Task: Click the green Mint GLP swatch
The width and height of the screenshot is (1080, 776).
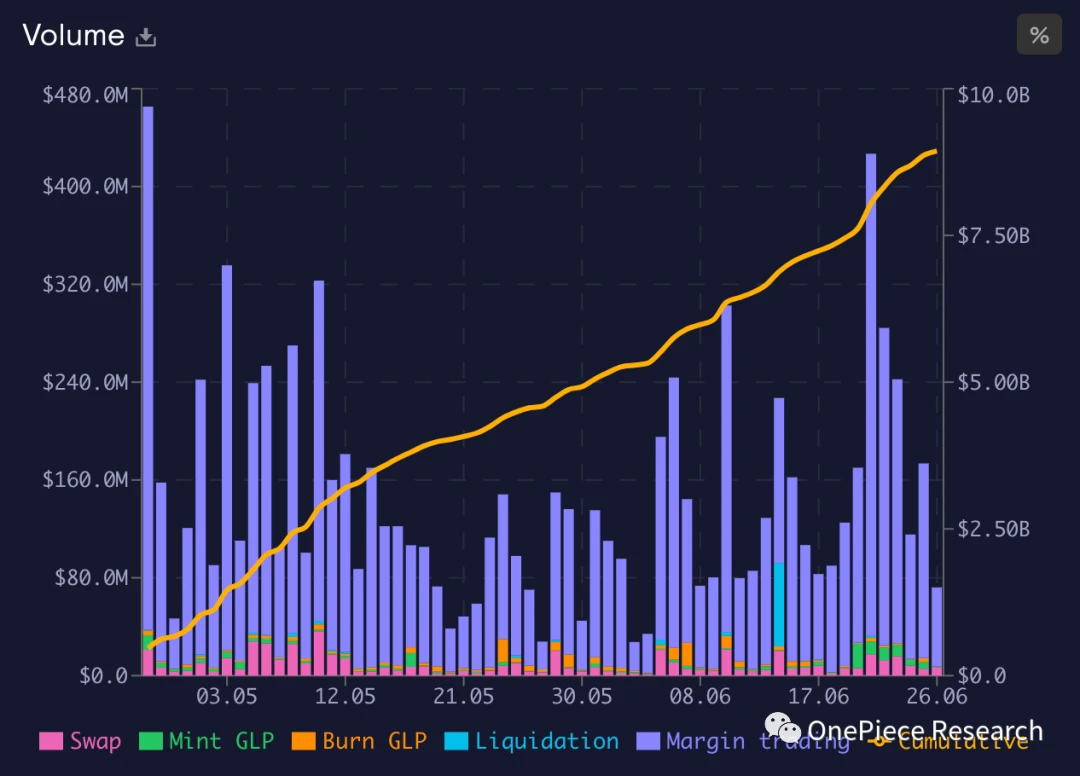Action: pyautogui.click(x=150, y=741)
